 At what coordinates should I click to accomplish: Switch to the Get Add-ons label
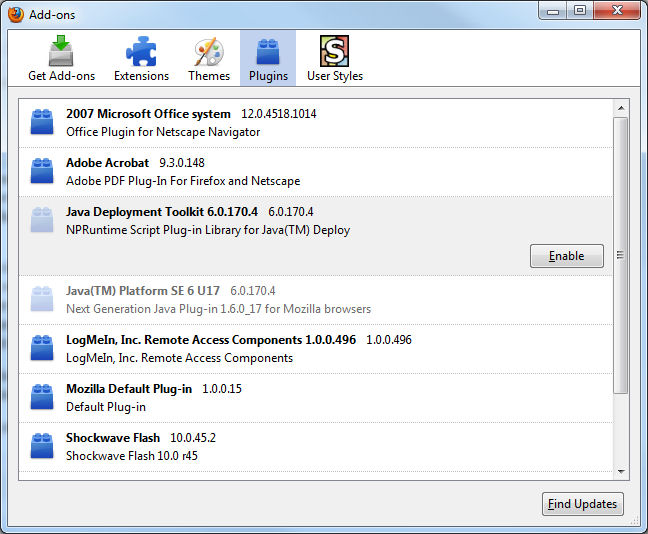[x=62, y=76]
